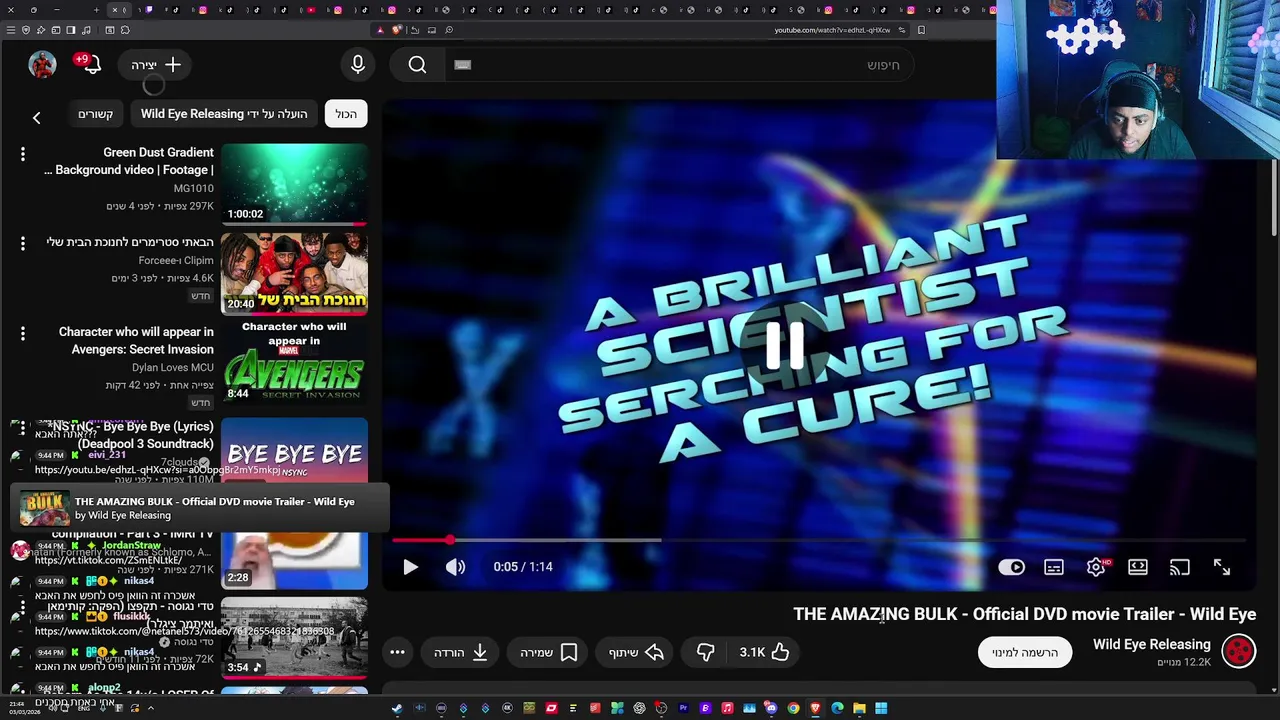Click 'Dylan Loves MCU' channel name
Screen dimensions: 1280x720
173,367
